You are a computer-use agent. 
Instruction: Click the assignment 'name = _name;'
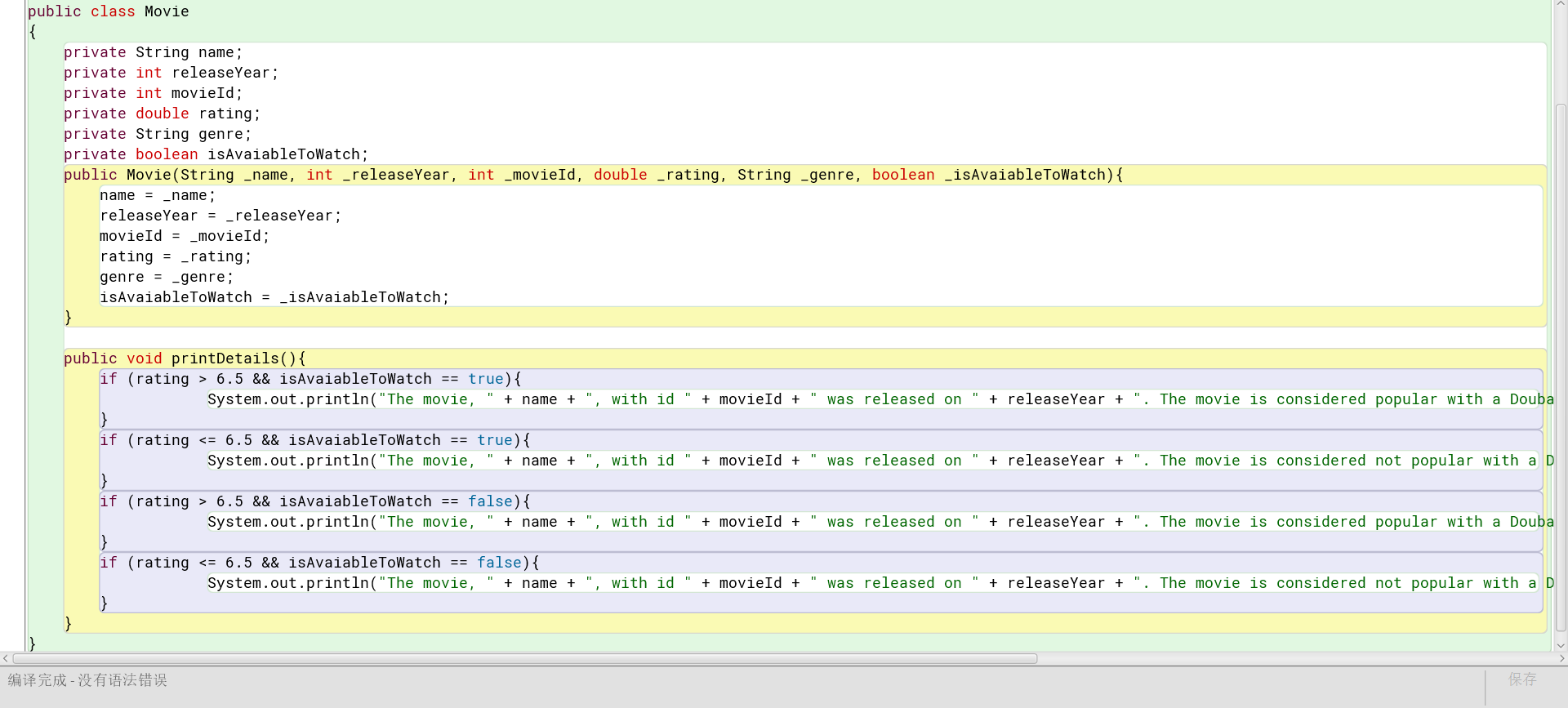click(x=158, y=195)
